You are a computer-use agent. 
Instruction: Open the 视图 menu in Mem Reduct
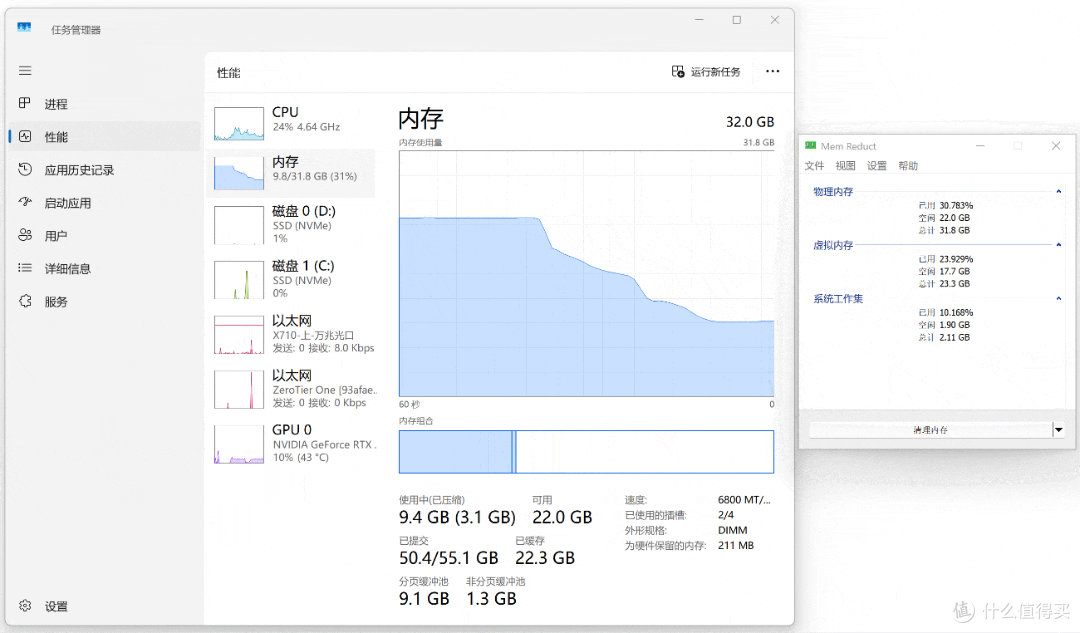pyautogui.click(x=845, y=165)
